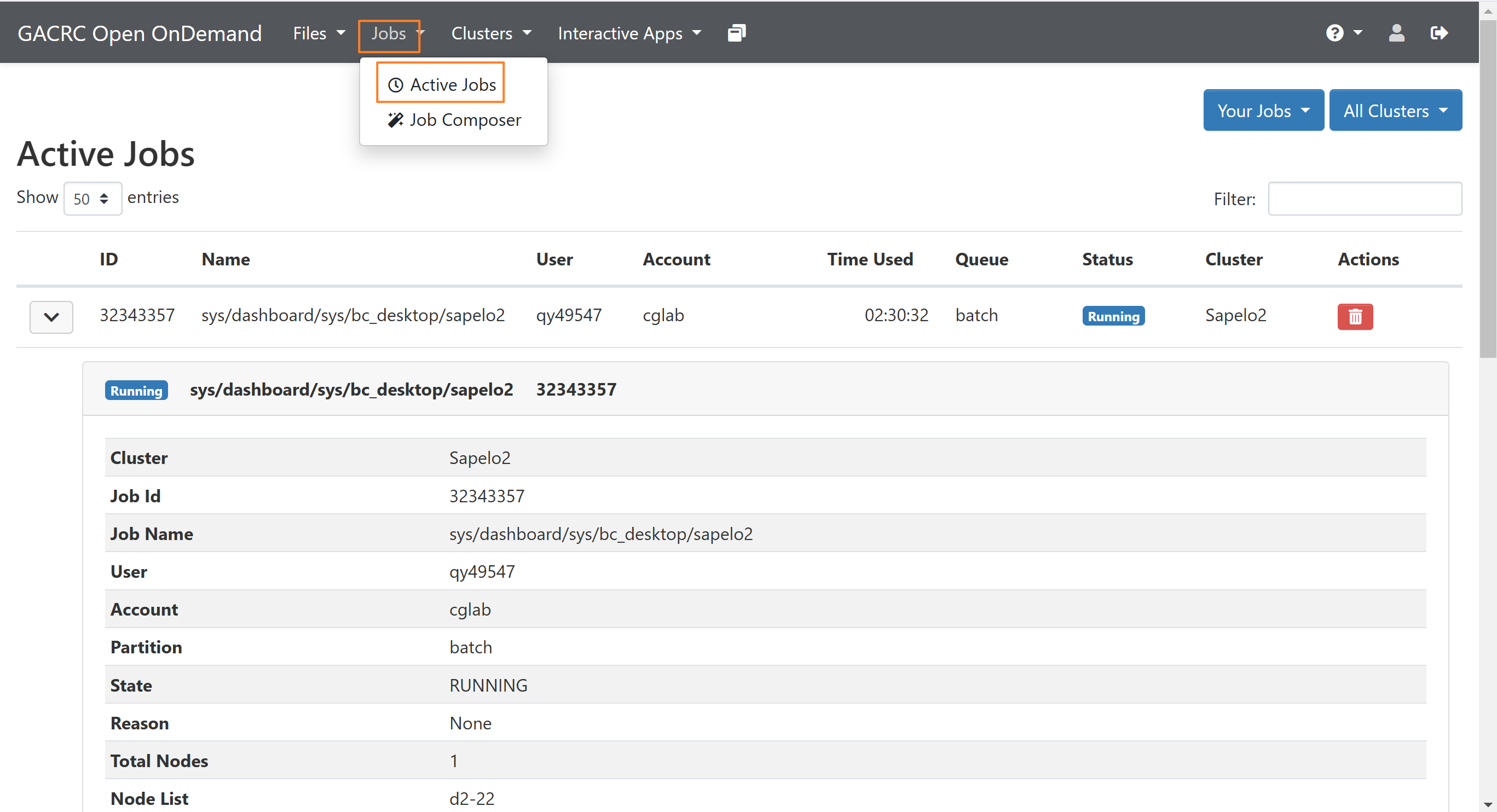Collapse job 32343357 details chevron
The width and height of the screenshot is (1497, 812).
coord(51,317)
